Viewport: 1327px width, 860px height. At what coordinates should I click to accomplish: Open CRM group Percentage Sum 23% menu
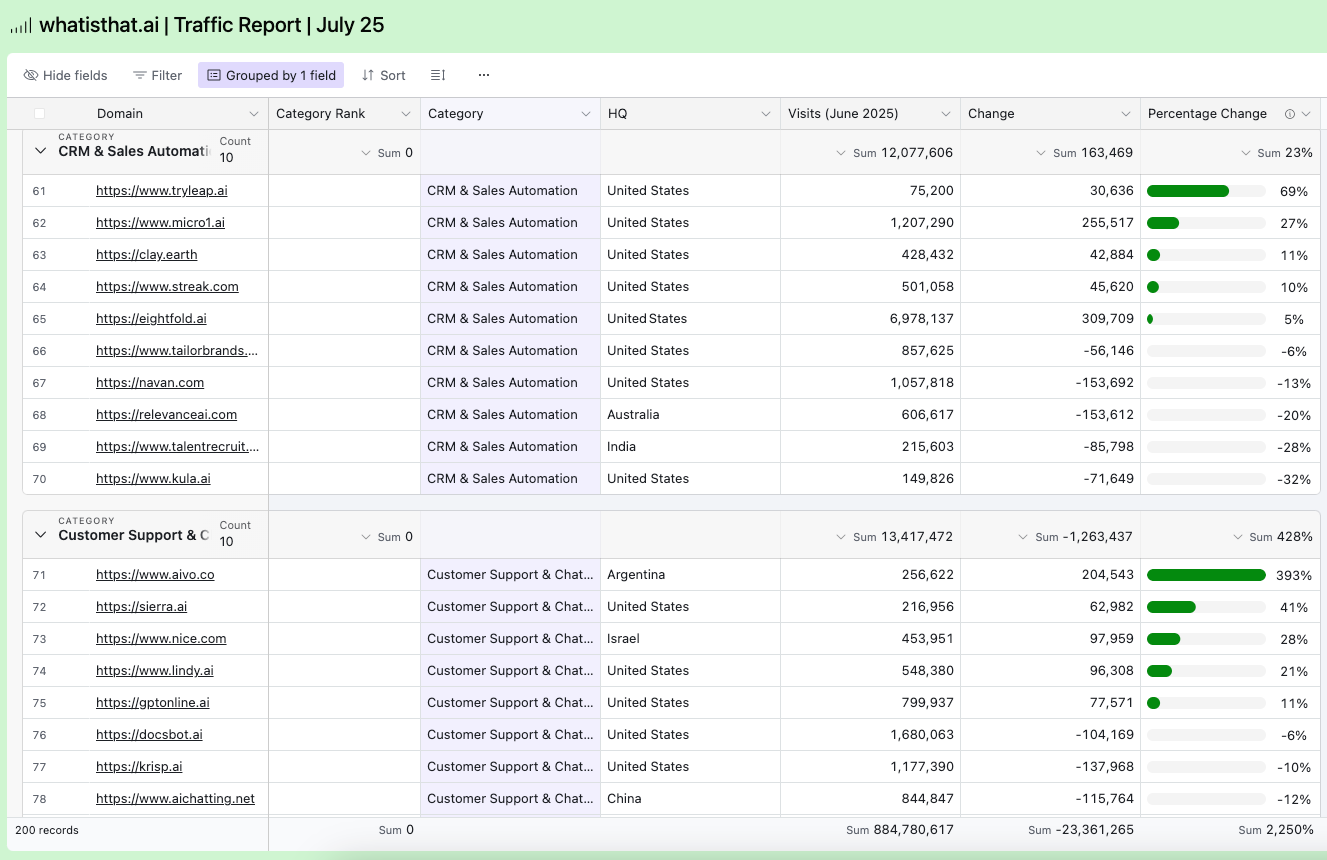[1277, 153]
